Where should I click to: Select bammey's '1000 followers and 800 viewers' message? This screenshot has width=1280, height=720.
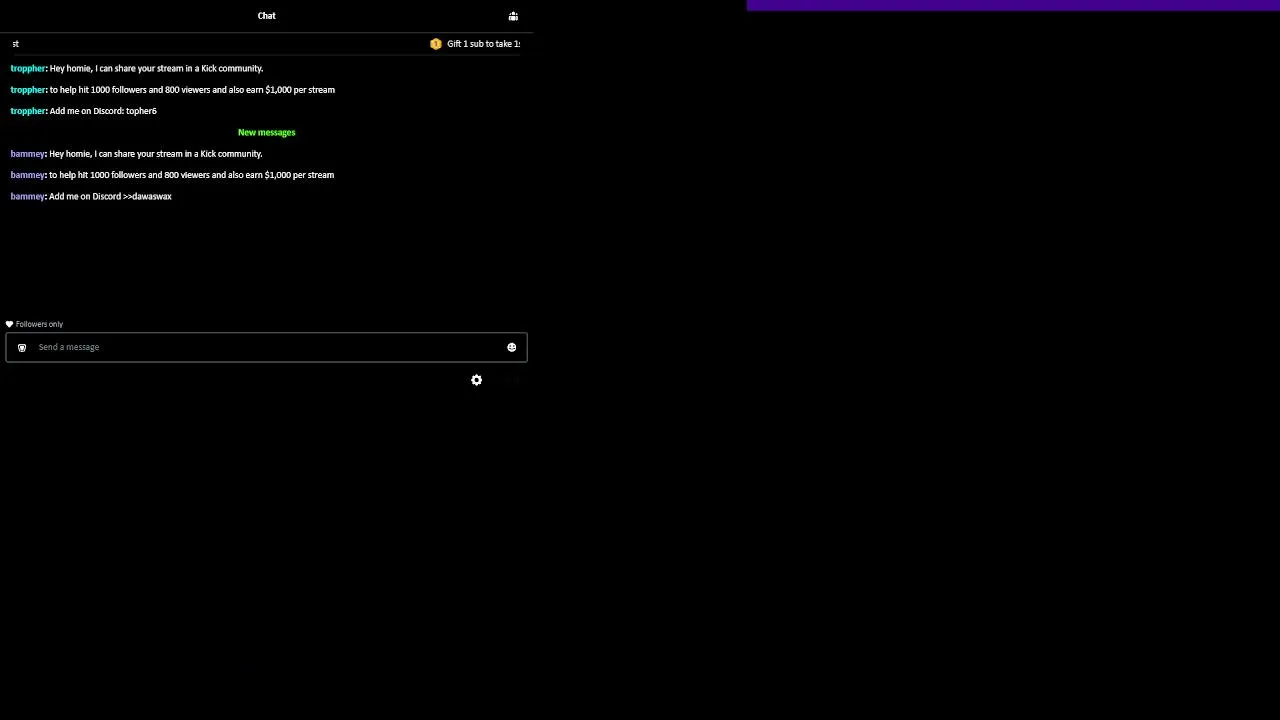[x=191, y=175]
